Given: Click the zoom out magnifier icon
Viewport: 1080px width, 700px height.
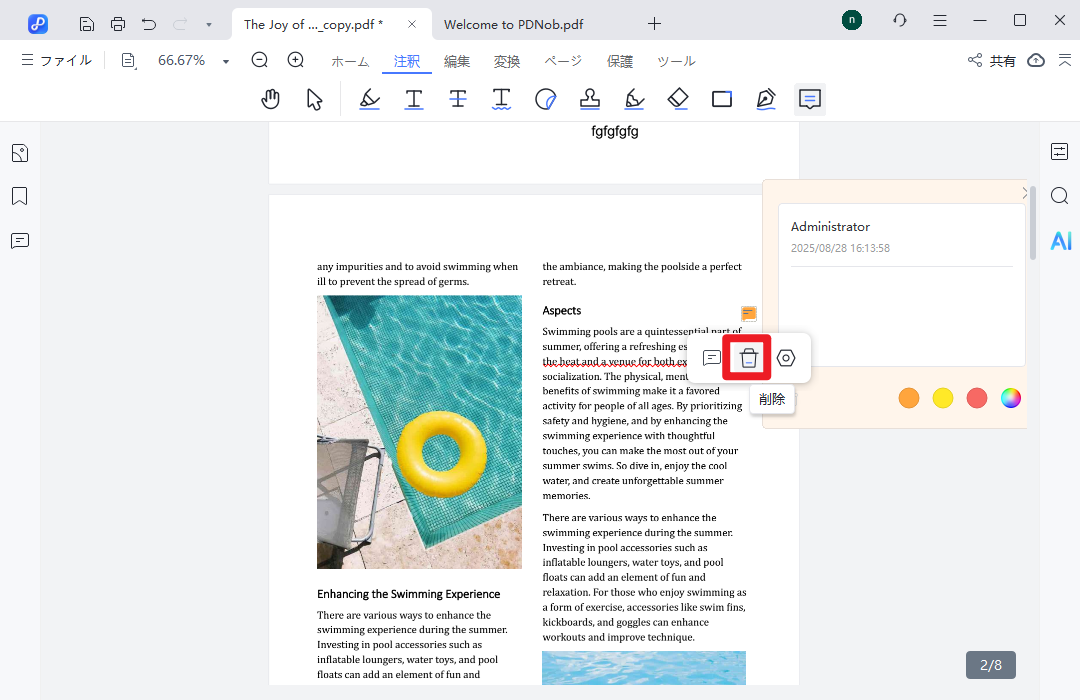Looking at the screenshot, I should [260, 60].
